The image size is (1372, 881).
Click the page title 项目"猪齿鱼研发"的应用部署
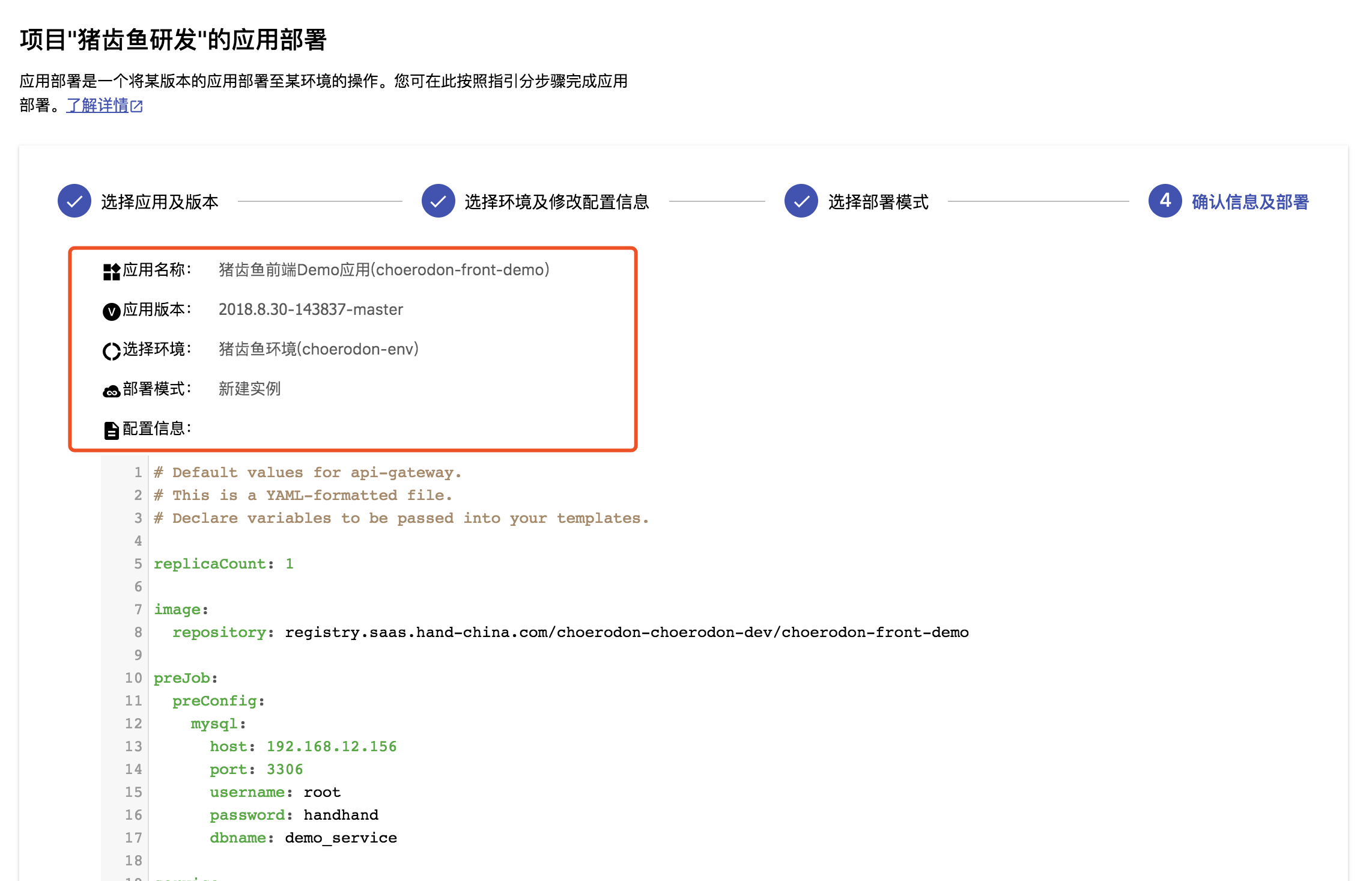[173, 40]
